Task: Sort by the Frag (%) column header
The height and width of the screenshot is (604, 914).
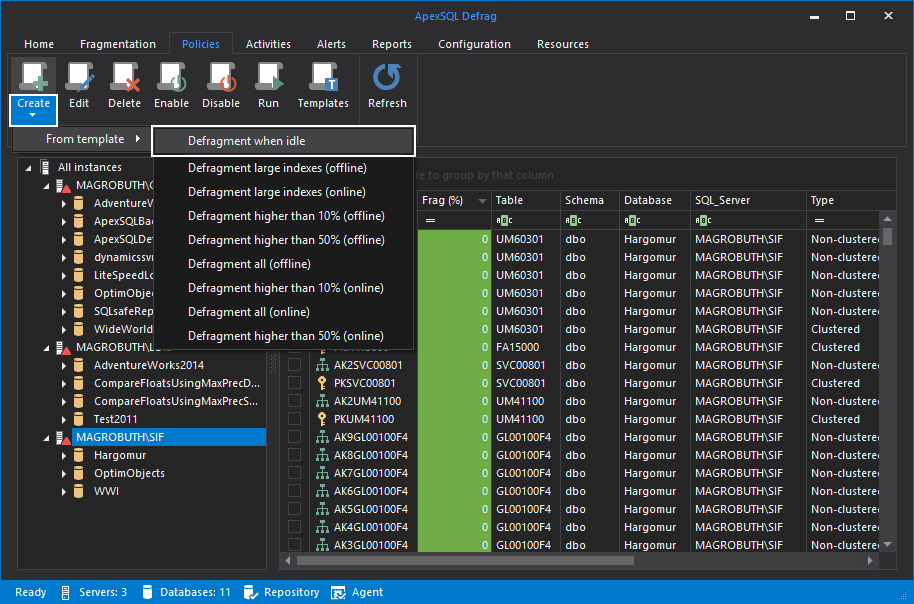Action: (454, 200)
